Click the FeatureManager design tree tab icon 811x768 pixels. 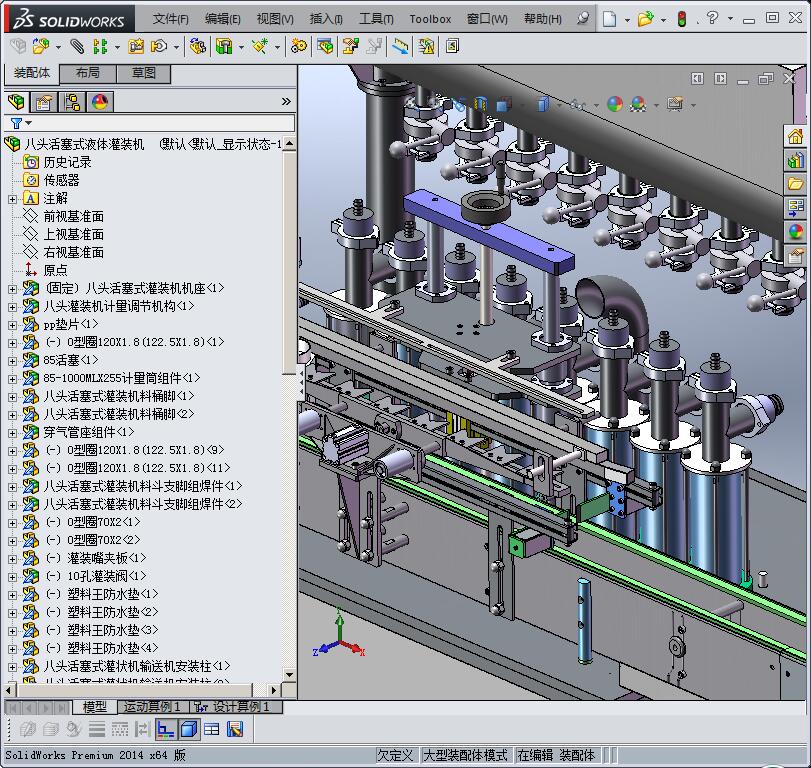point(15,101)
